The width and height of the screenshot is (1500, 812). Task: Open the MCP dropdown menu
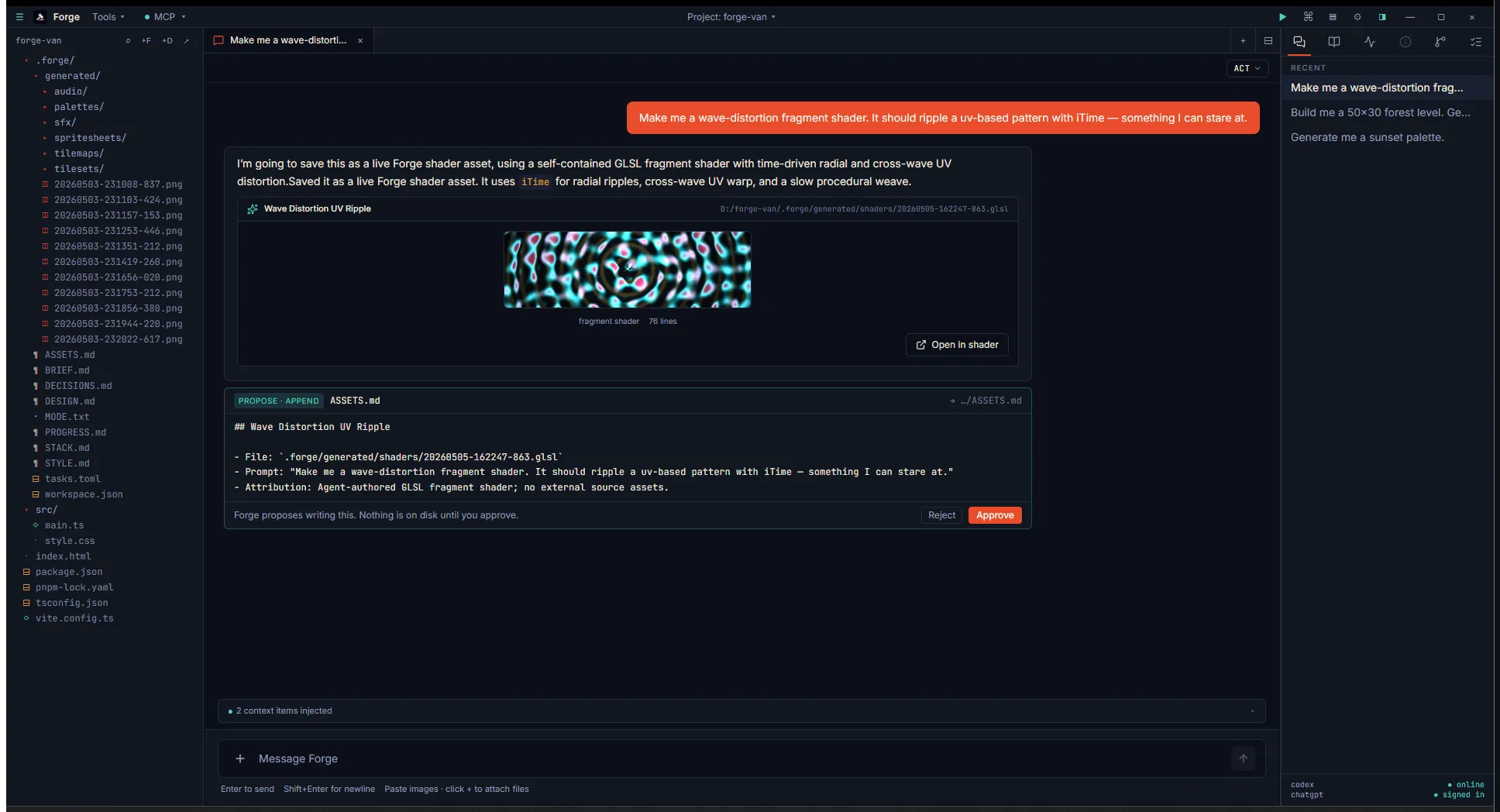[x=164, y=16]
